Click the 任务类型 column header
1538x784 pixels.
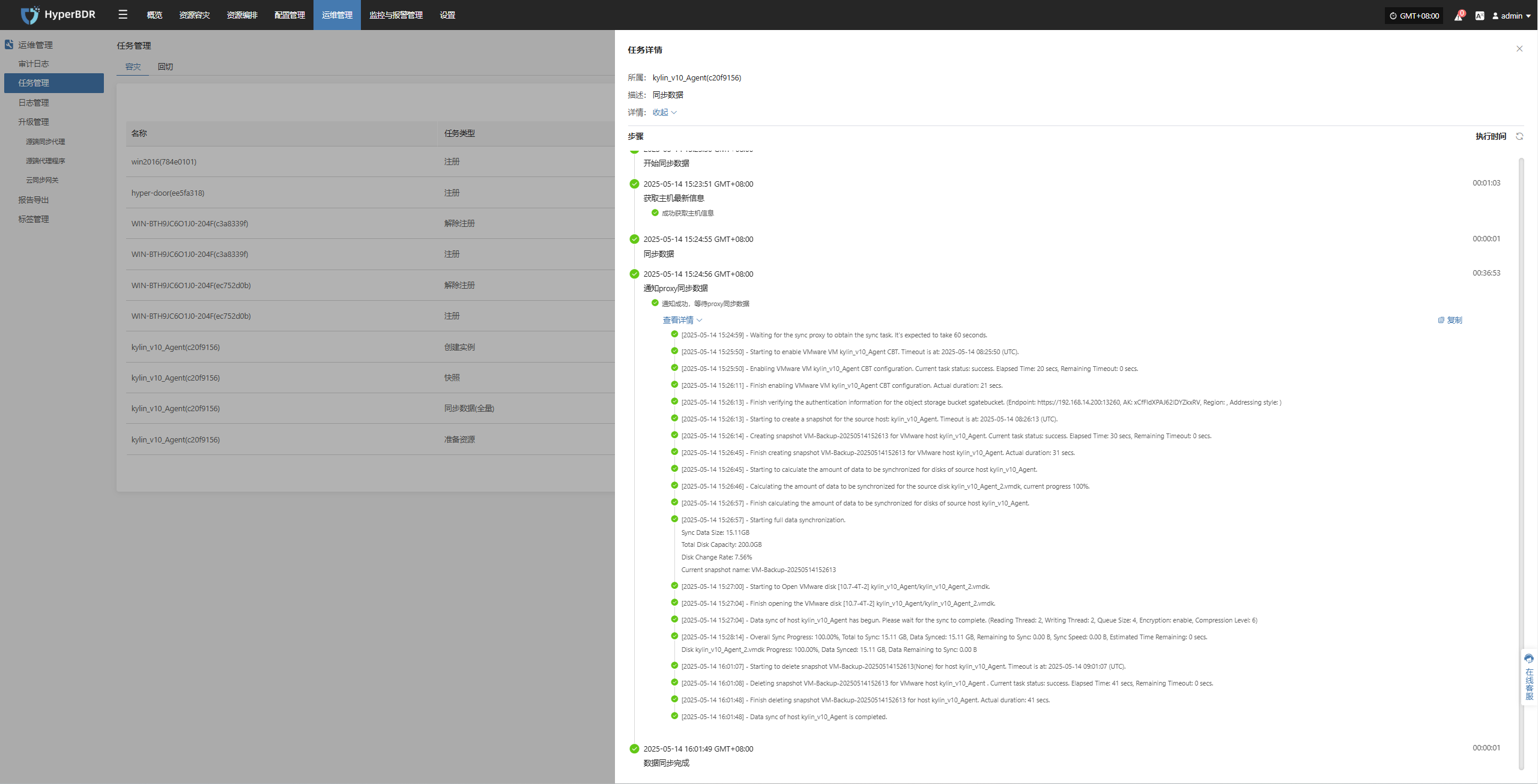pyautogui.click(x=459, y=133)
